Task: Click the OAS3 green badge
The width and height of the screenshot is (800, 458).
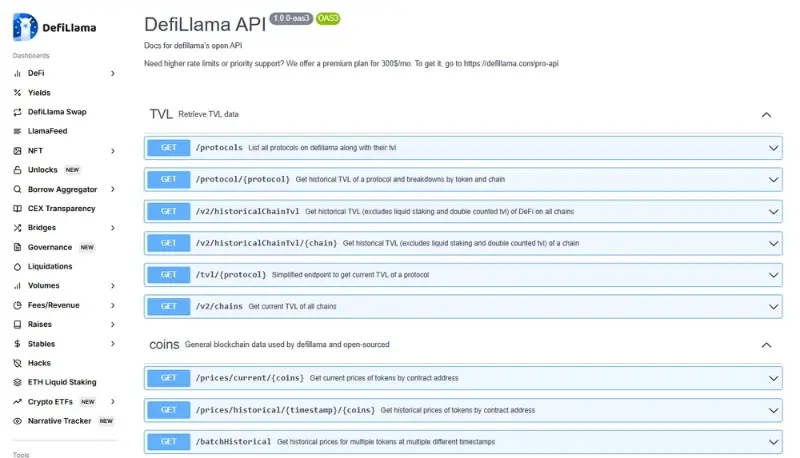Action: pyautogui.click(x=328, y=18)
